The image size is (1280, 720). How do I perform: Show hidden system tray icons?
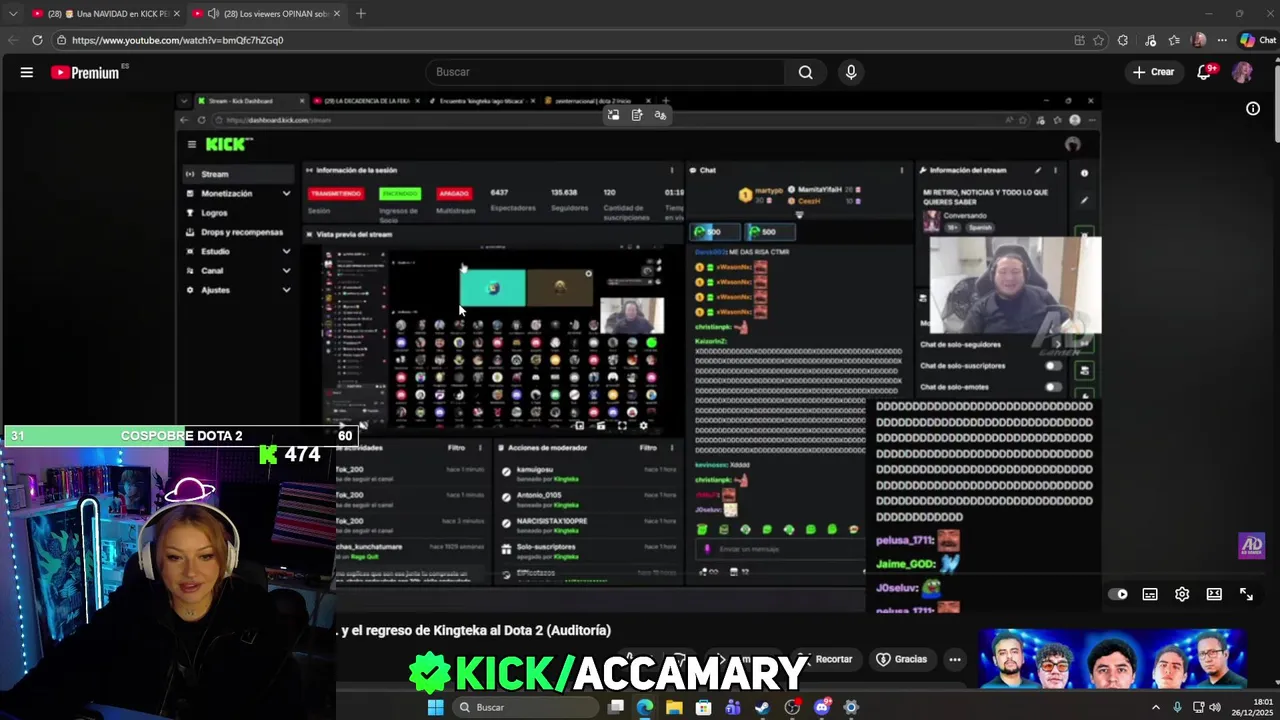1156,707
